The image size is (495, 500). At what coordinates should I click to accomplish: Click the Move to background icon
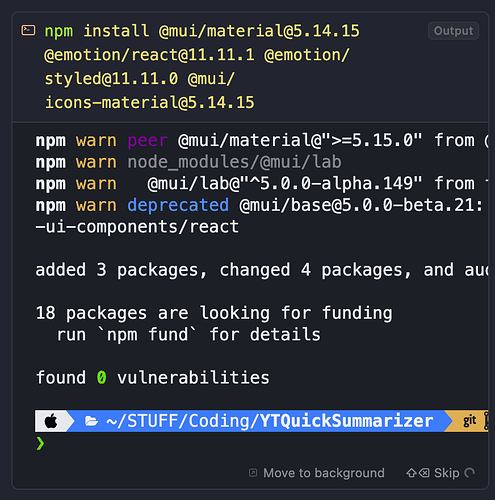[x=253, y=473]
